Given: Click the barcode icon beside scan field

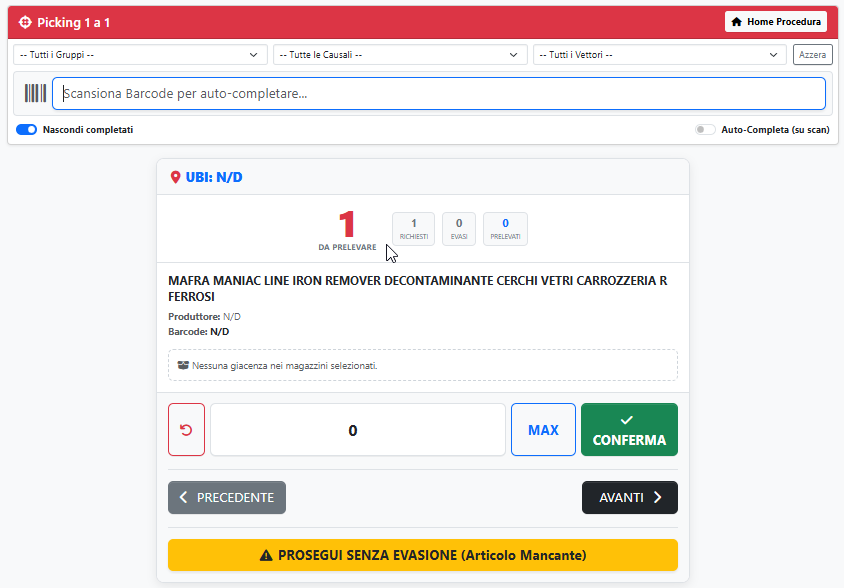Looking at the screenshot, I should coord(36,94).
